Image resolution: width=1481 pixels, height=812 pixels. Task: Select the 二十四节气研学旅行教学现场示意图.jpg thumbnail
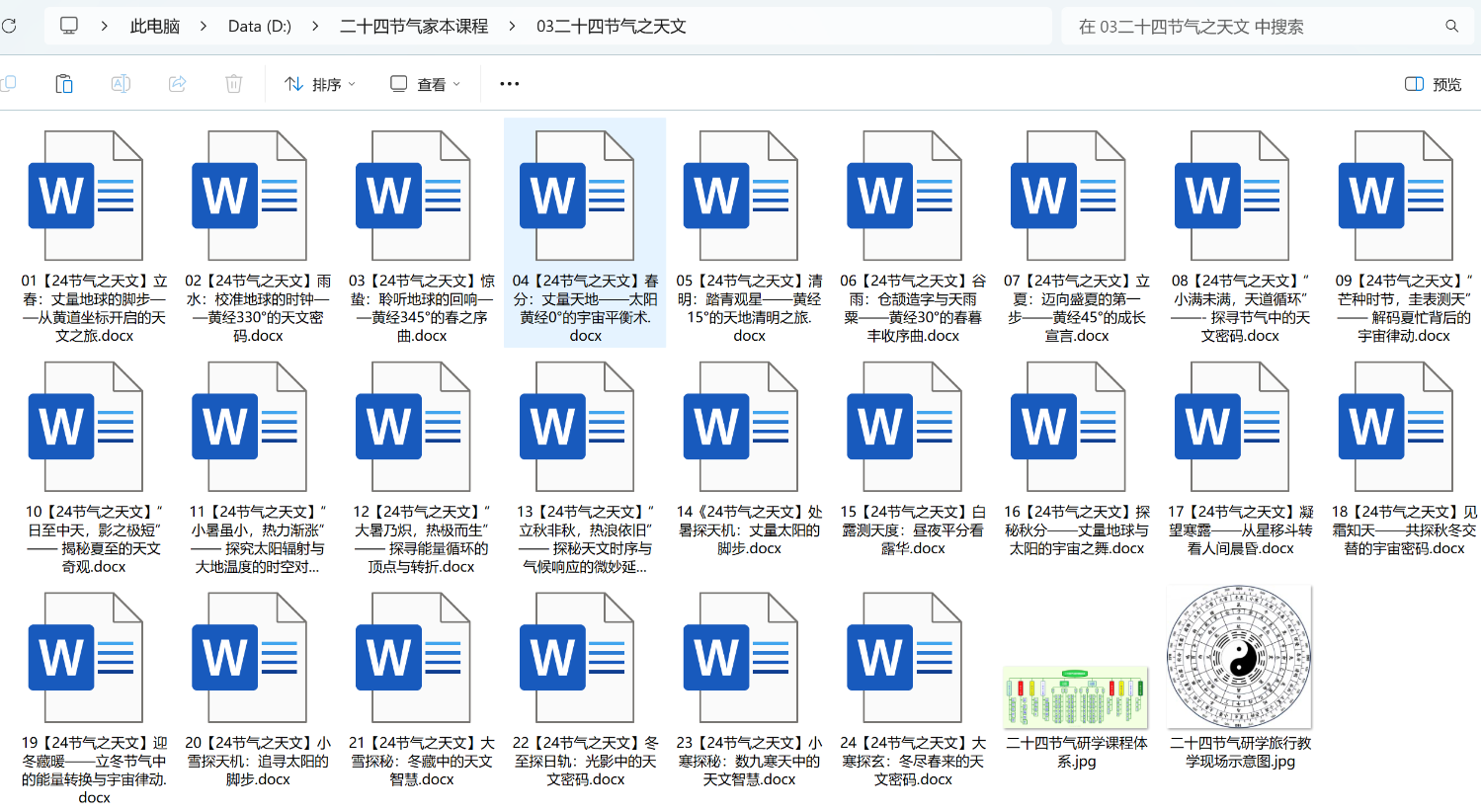[1239, 658]
